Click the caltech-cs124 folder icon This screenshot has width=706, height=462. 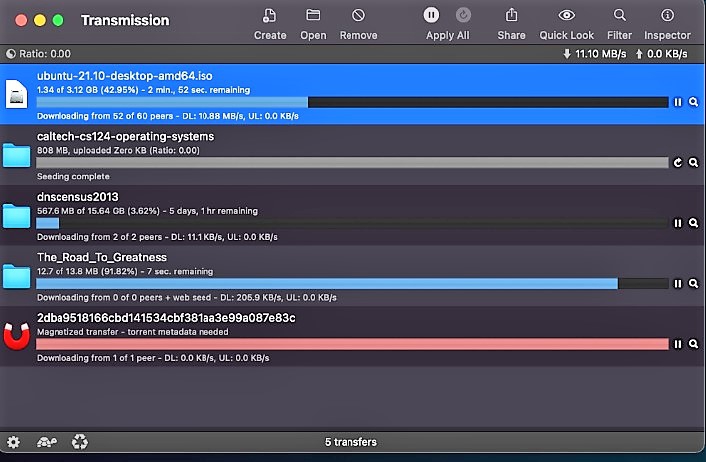tap(16, 155)
